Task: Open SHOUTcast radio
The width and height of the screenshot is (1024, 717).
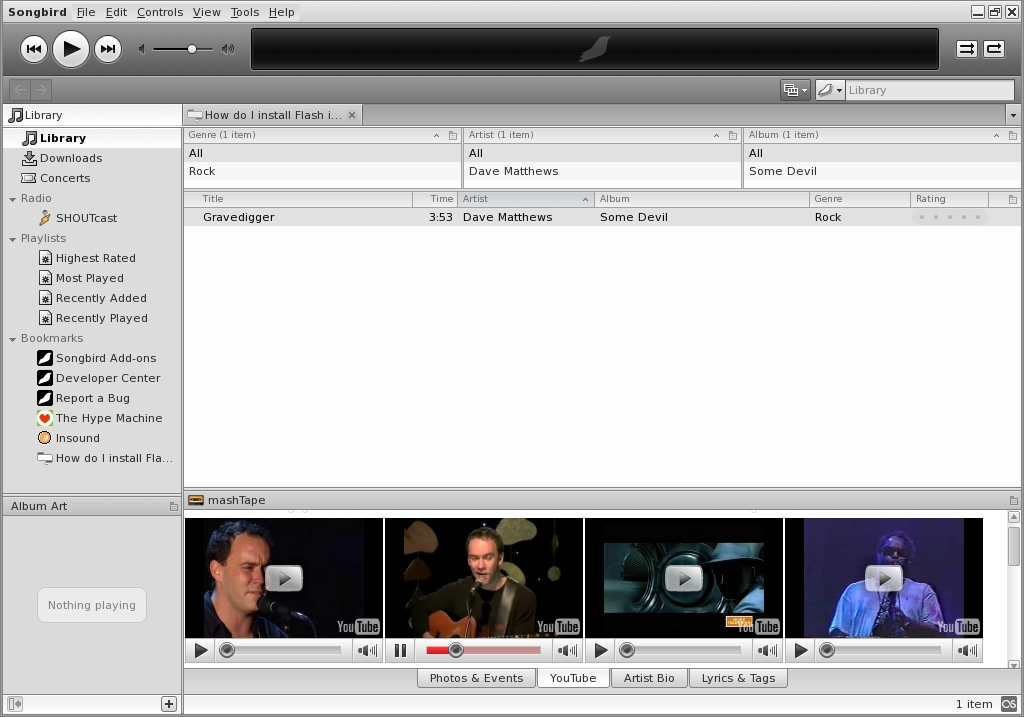Action: point(93,218)
